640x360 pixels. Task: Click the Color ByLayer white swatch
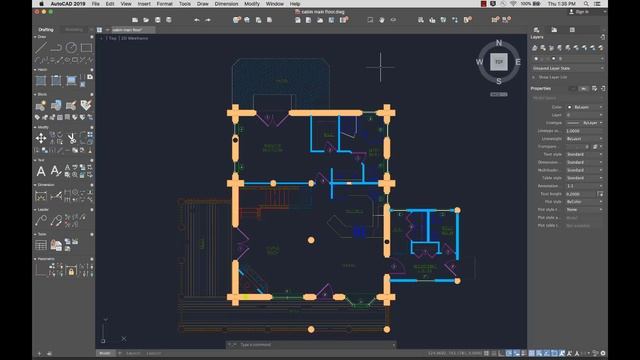(x=570, y=107)
